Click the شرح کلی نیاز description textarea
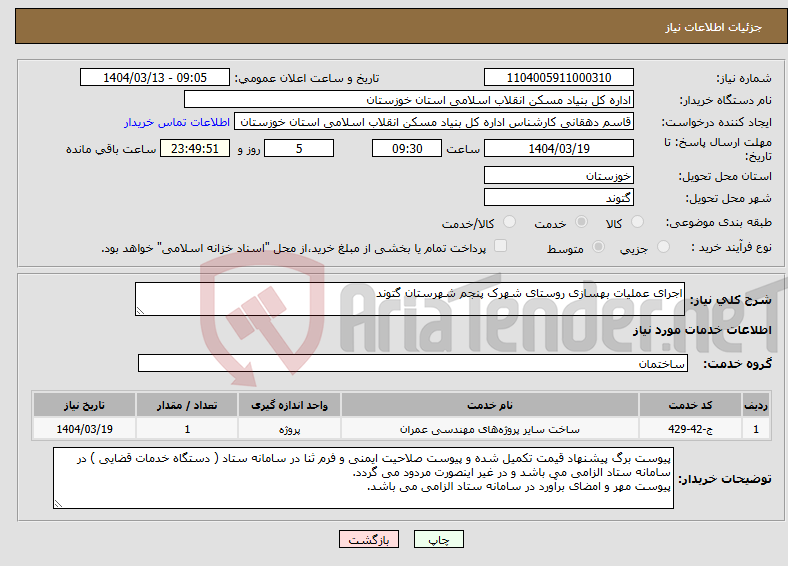This screenshot has height=566, width=788. [410, 299]
